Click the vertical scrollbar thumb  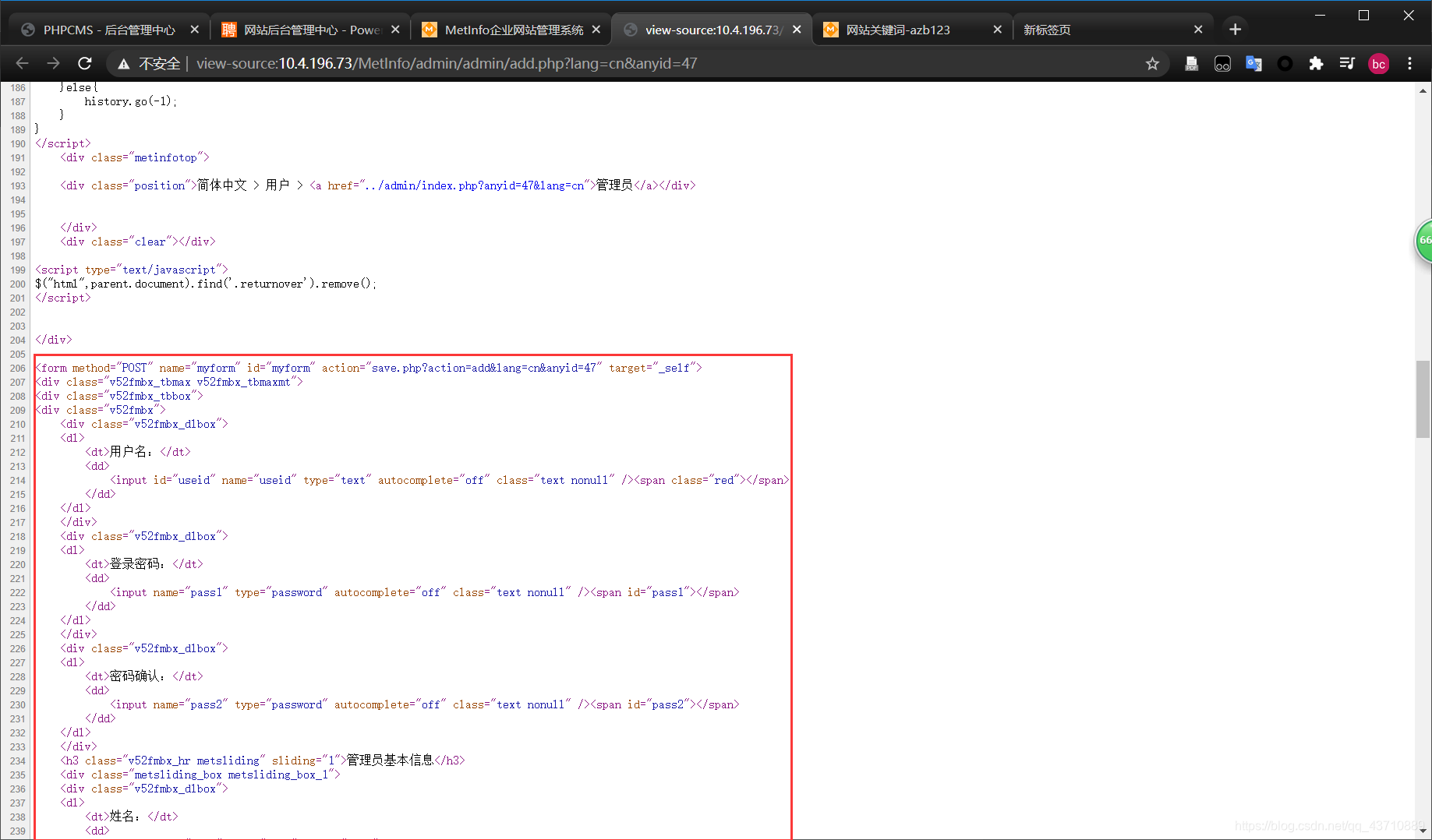click(1423, 399)
